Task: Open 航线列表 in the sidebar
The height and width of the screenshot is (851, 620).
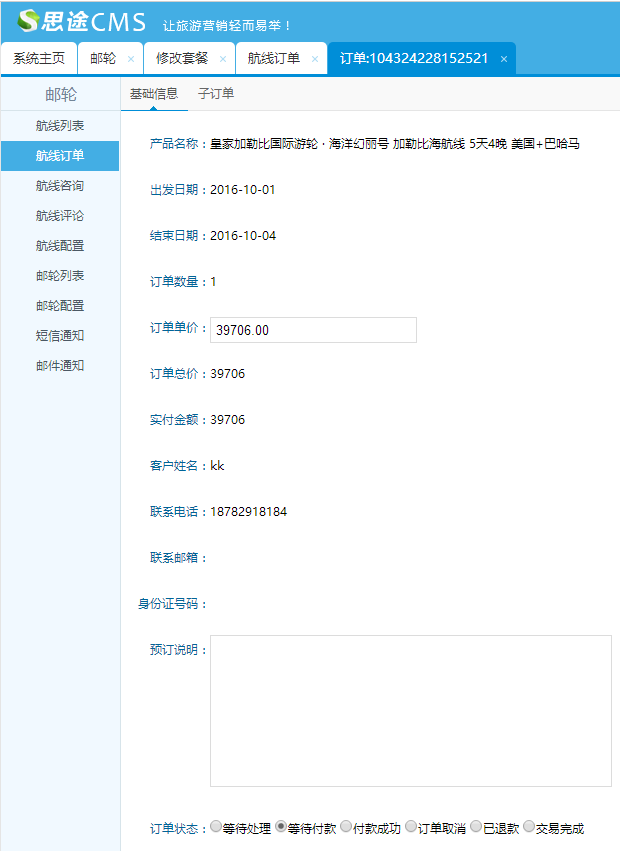Action: (60, 126)
